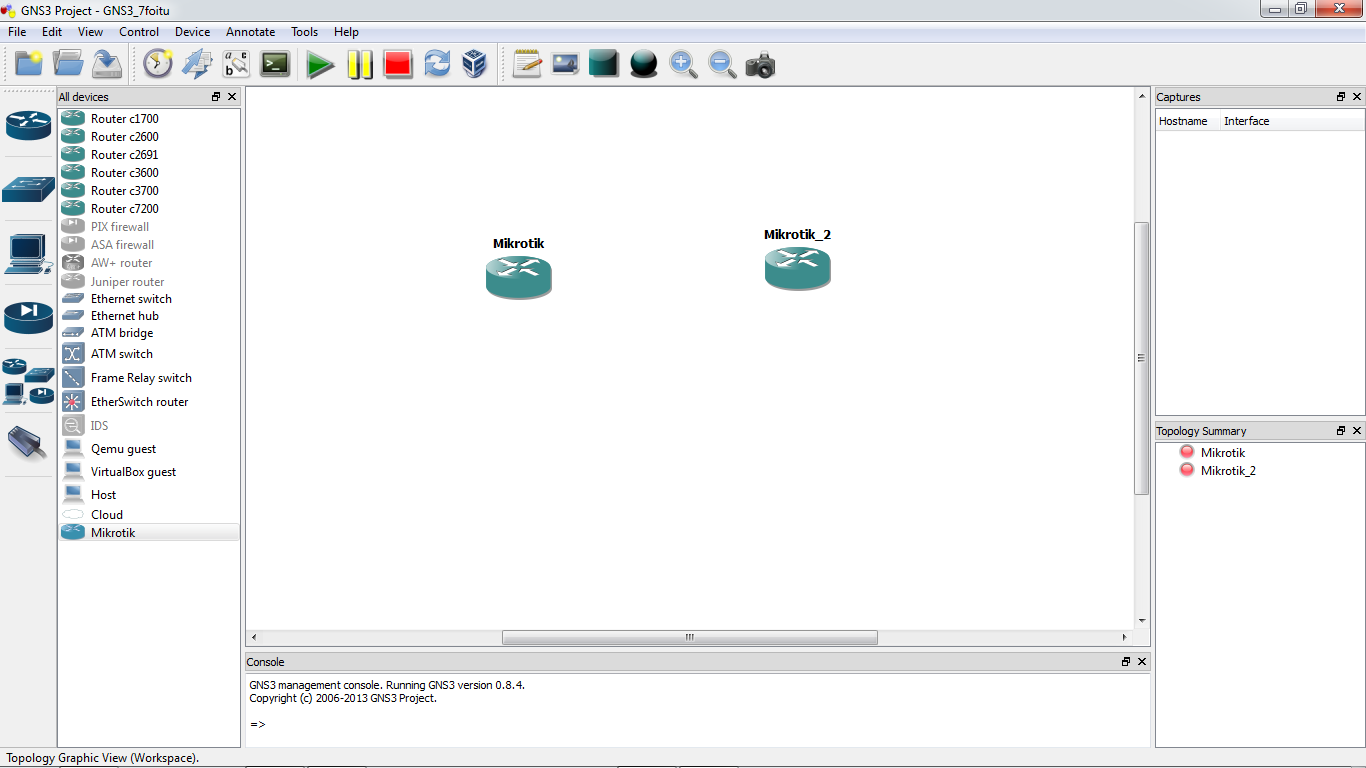Click the zoom out magnifier icon
The height and width of the screenshot is (768, 1366).
[x=722, y=64]
